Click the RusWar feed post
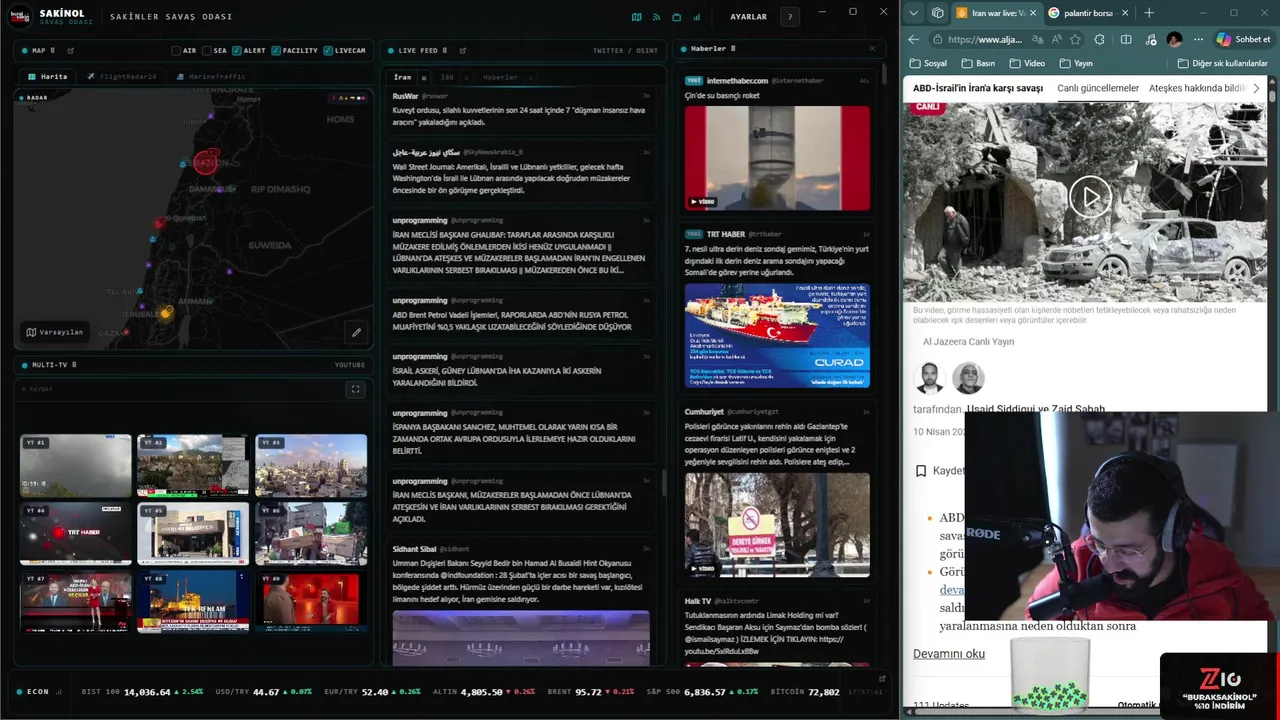Image resolution: width=1280 pixels, height=720 pixels. (x=521, y=109)
